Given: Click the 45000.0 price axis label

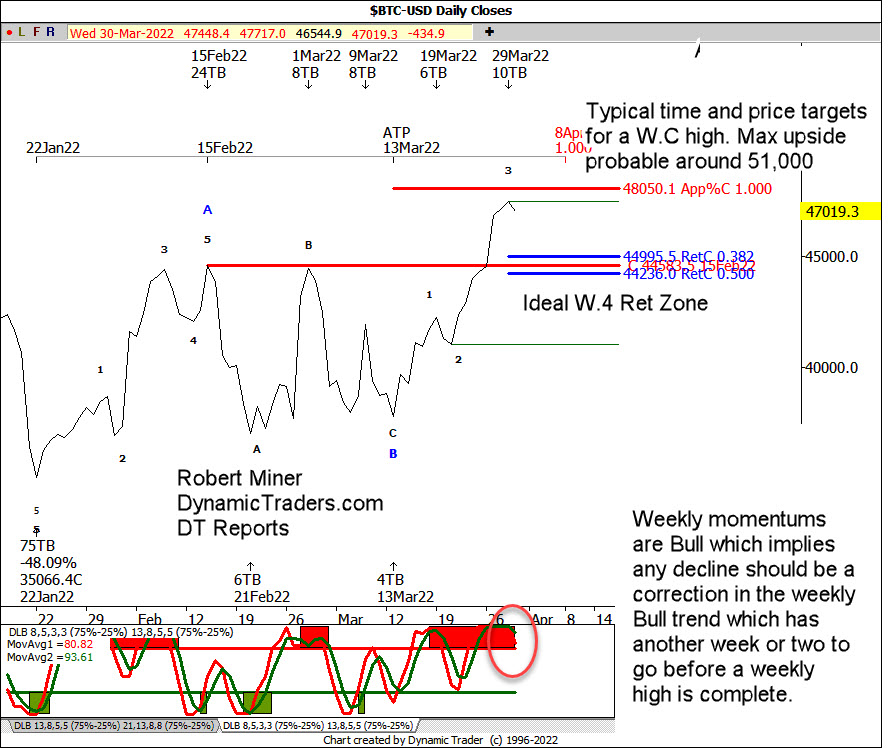Looking at the screenshot, I should pyautogui.click(x=832, y=257).
